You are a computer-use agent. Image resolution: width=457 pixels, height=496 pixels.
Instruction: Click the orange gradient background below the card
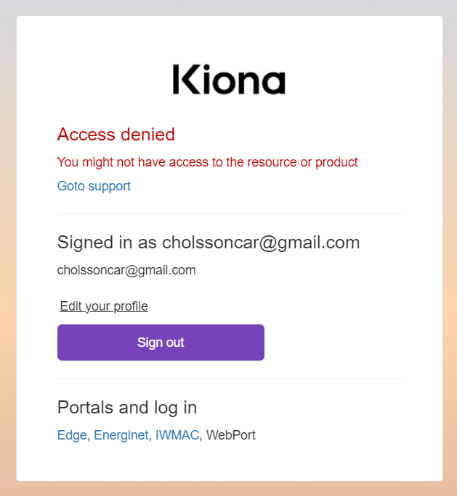coord(228,489)
